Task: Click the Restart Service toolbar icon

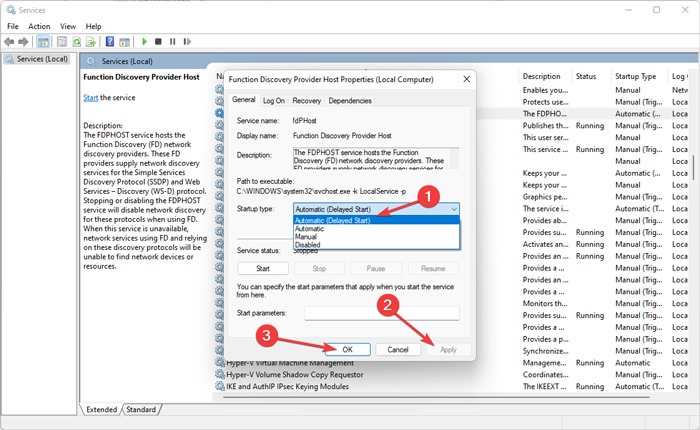Action: click(187, 42)
